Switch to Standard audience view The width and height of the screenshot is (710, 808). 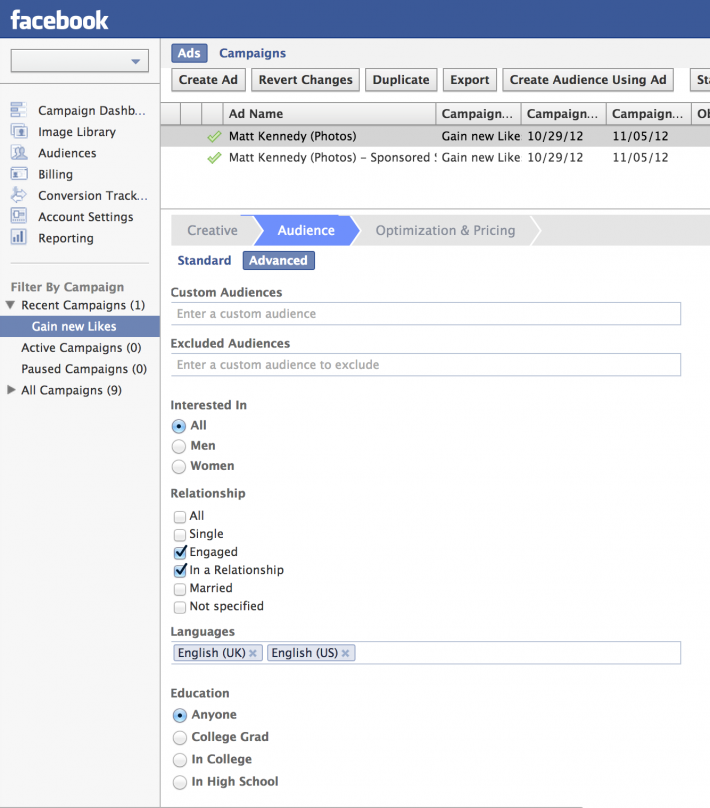coord(204,260)
